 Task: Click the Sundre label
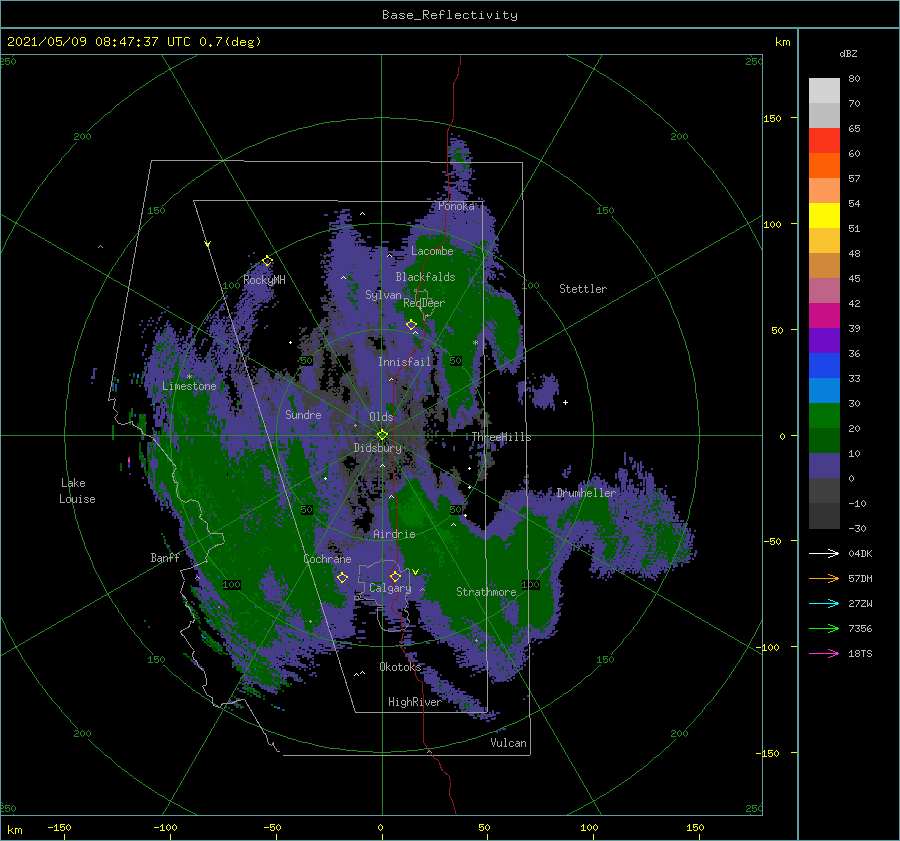tap(303, 415)
